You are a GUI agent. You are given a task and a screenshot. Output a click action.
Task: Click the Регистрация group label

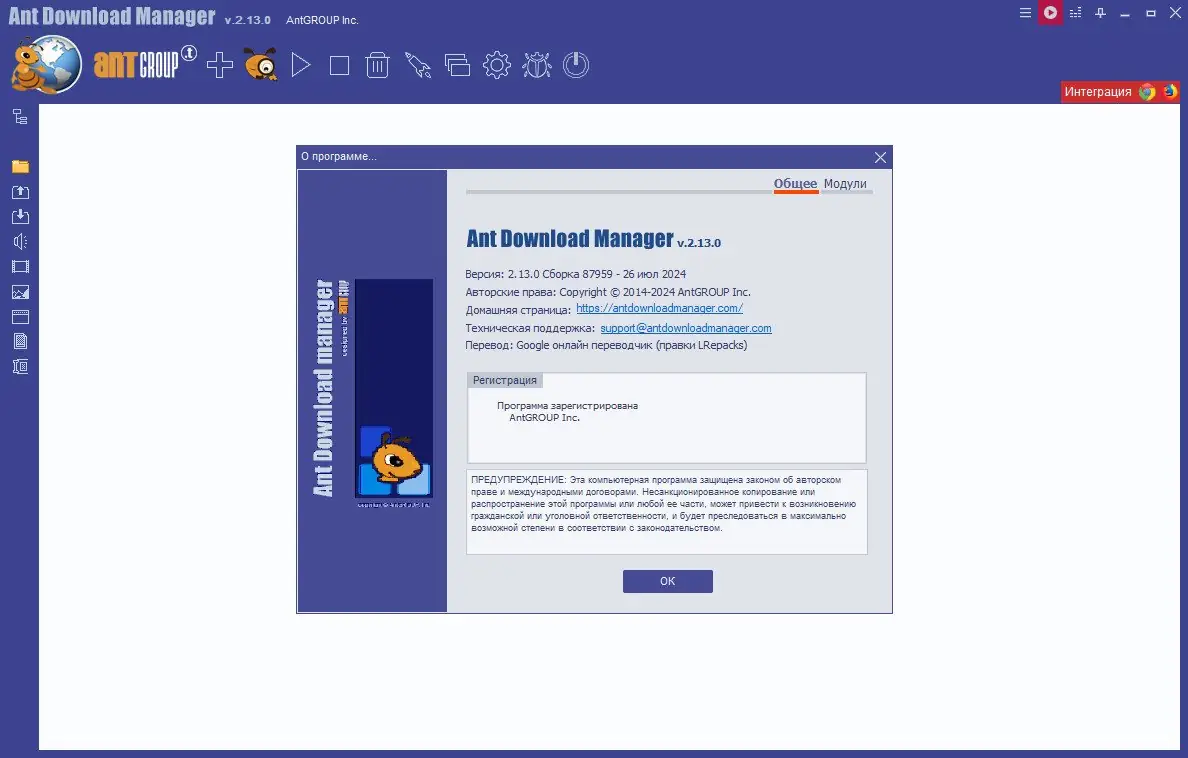[x=505, y=381]
